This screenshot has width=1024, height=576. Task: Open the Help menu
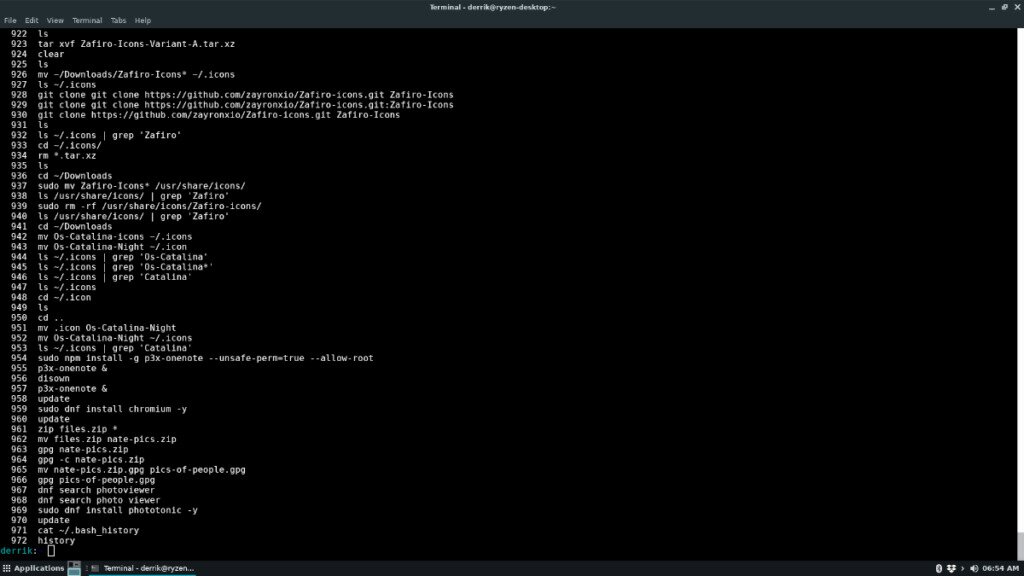tap(143, 20)
